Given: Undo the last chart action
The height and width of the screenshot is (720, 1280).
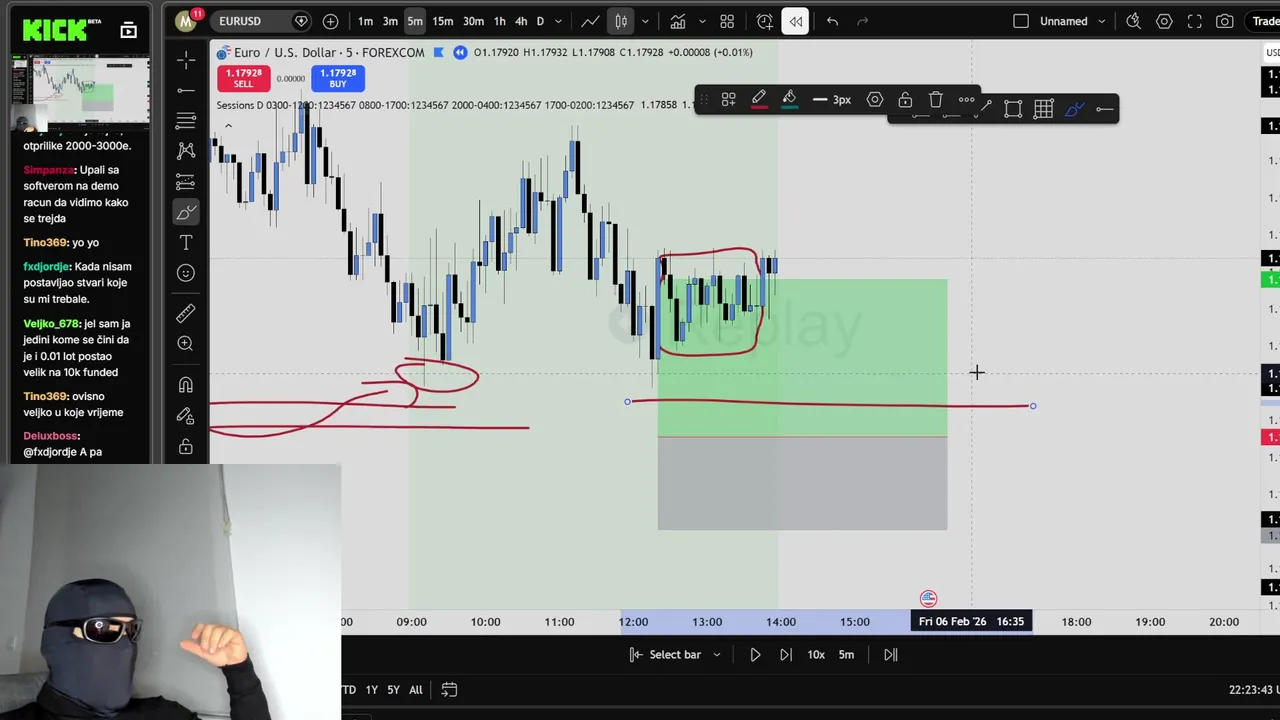Looking at the screenshot, I should coord(832,21).
